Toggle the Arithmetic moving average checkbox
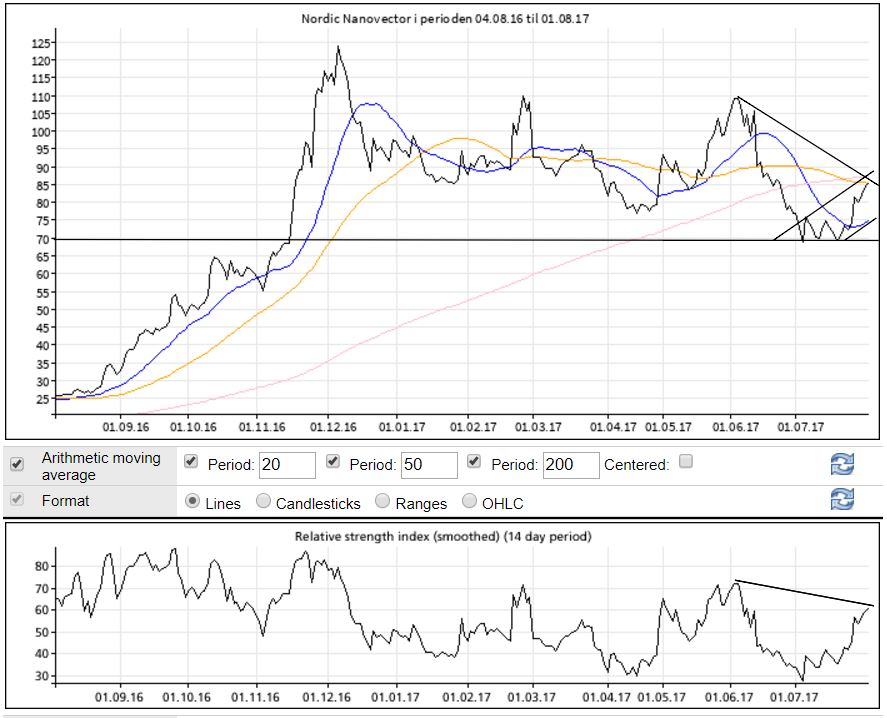The image size is (887, 718). 17,465
